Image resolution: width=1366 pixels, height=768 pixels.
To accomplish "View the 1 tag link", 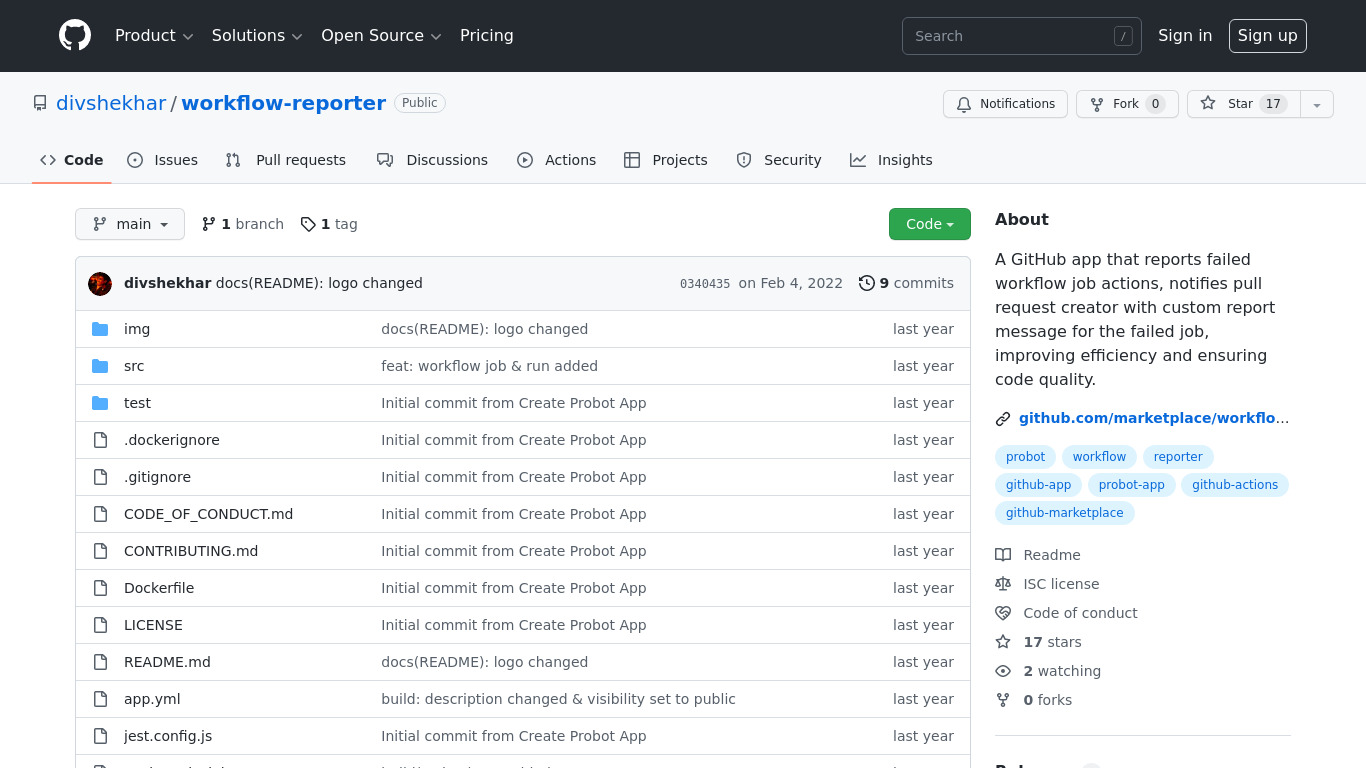I will [x=329, y=224].
